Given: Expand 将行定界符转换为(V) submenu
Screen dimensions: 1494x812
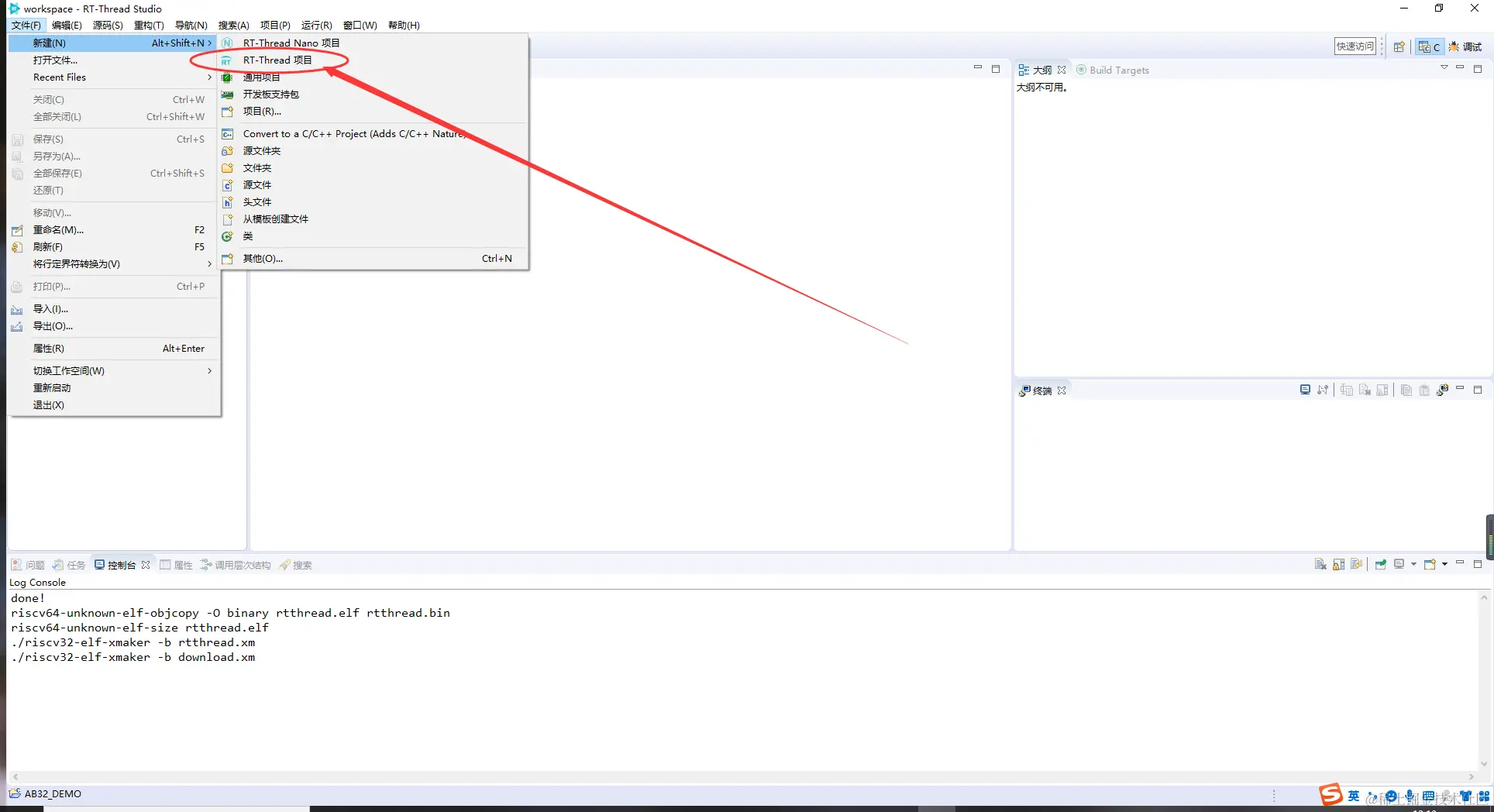Looking at the screenshot, I should (114, 264).
